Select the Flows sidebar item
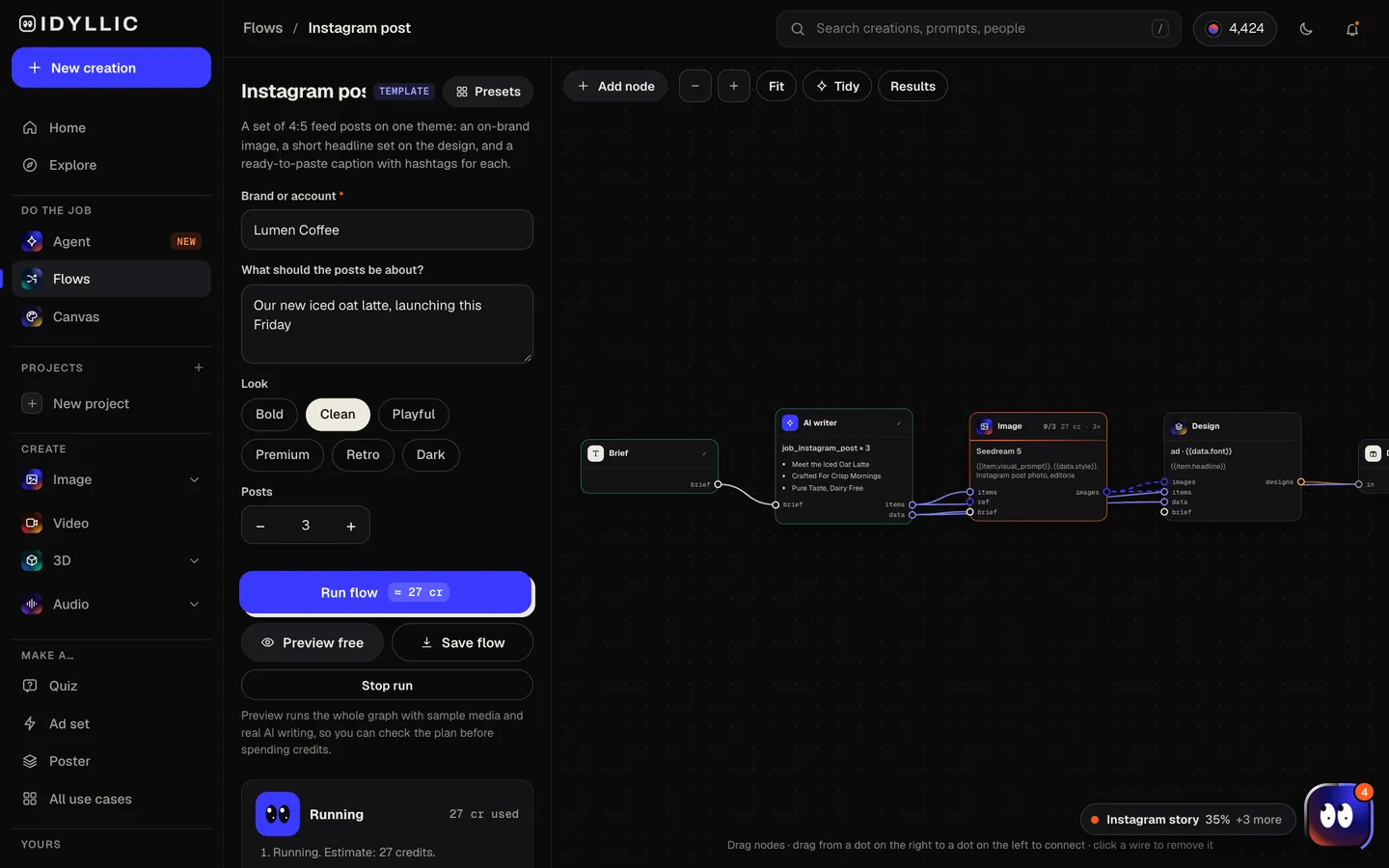 click(x=111, y=279)
